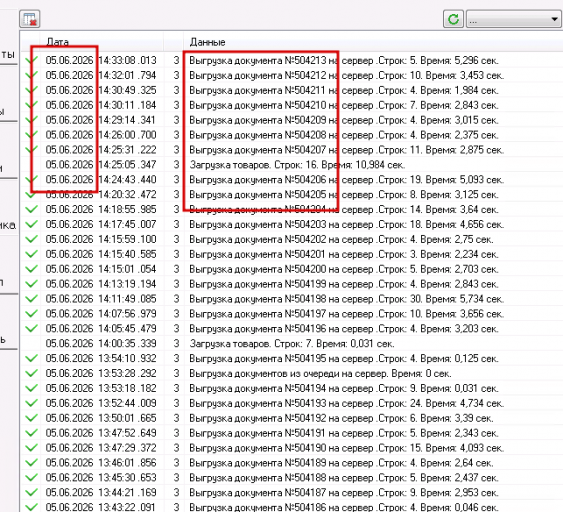
Task: Click green checkmark on 14:11:49 row
Action: pos(32,299)
